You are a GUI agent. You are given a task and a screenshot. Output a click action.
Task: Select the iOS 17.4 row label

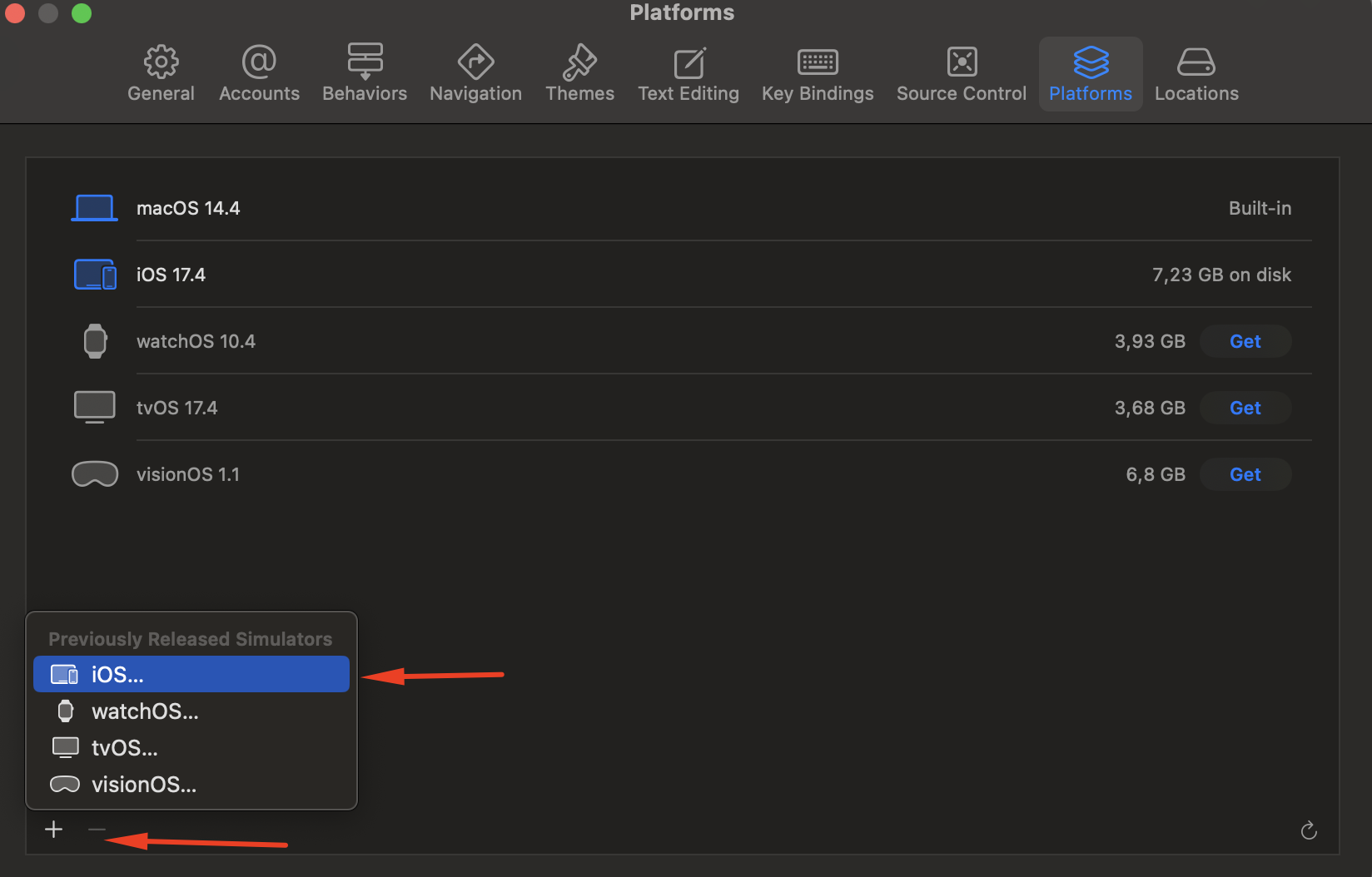point(171,275)
